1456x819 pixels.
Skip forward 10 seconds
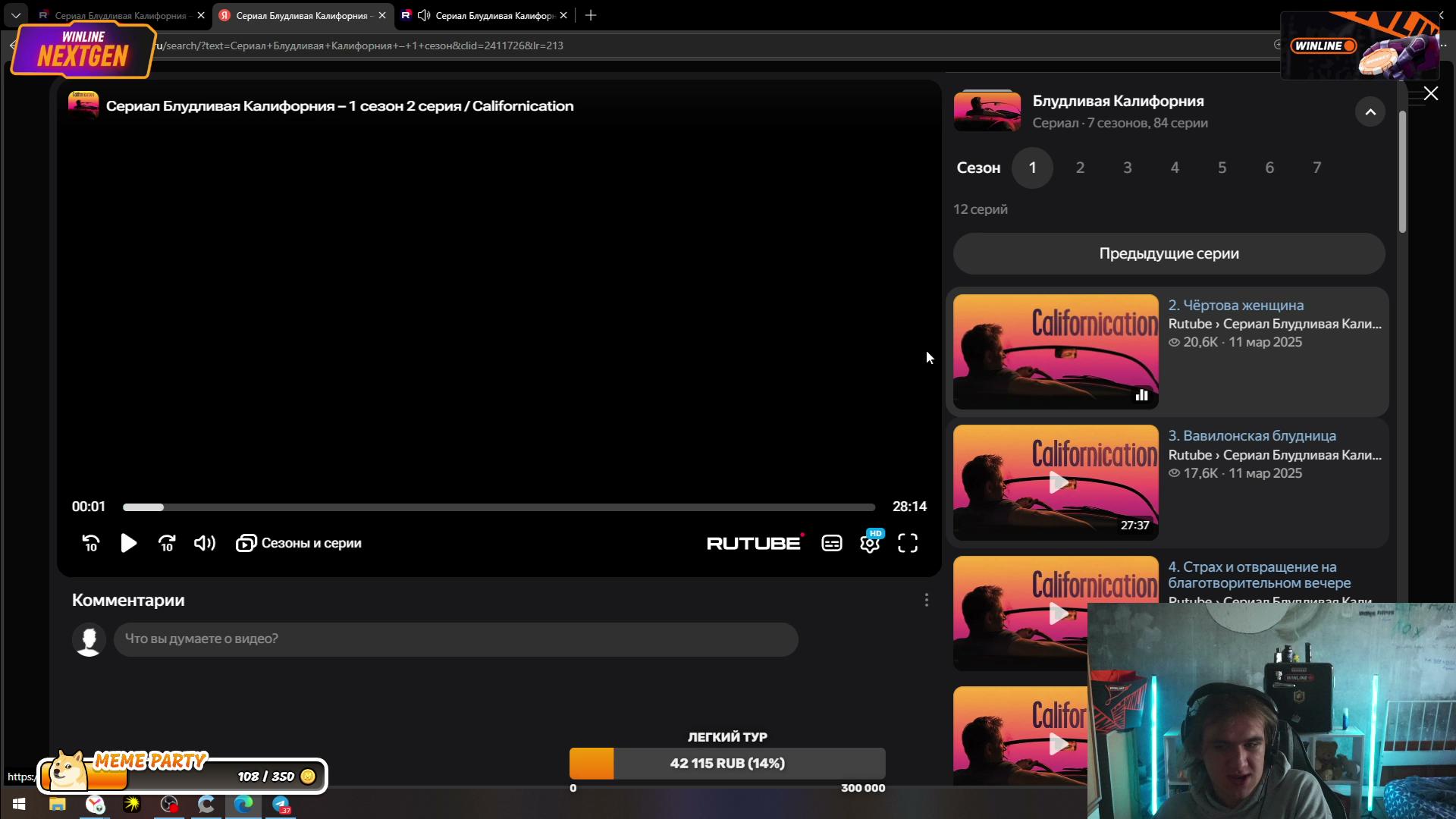tap(167, 543)
